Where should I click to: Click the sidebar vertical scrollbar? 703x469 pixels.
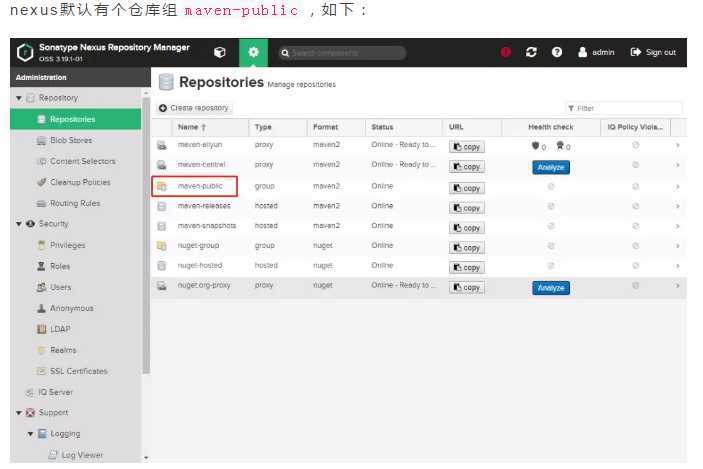146,235
